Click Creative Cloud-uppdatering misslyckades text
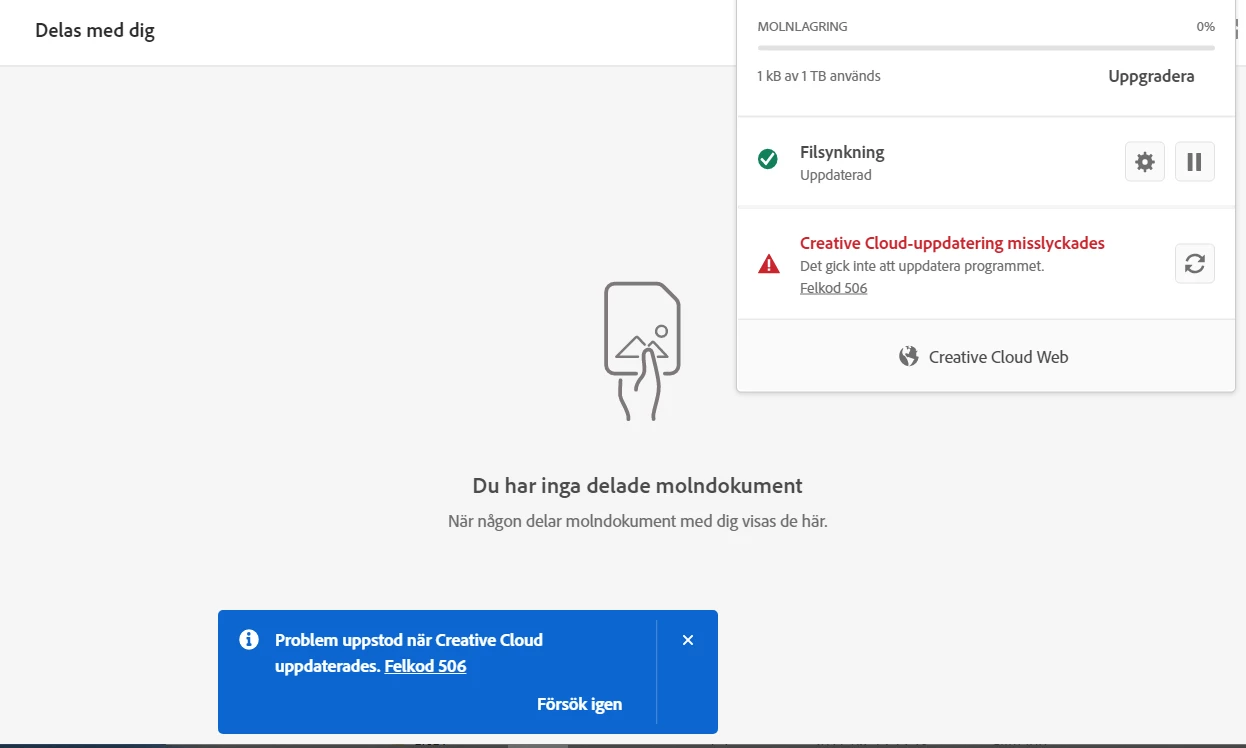 (x=952, y=243)
